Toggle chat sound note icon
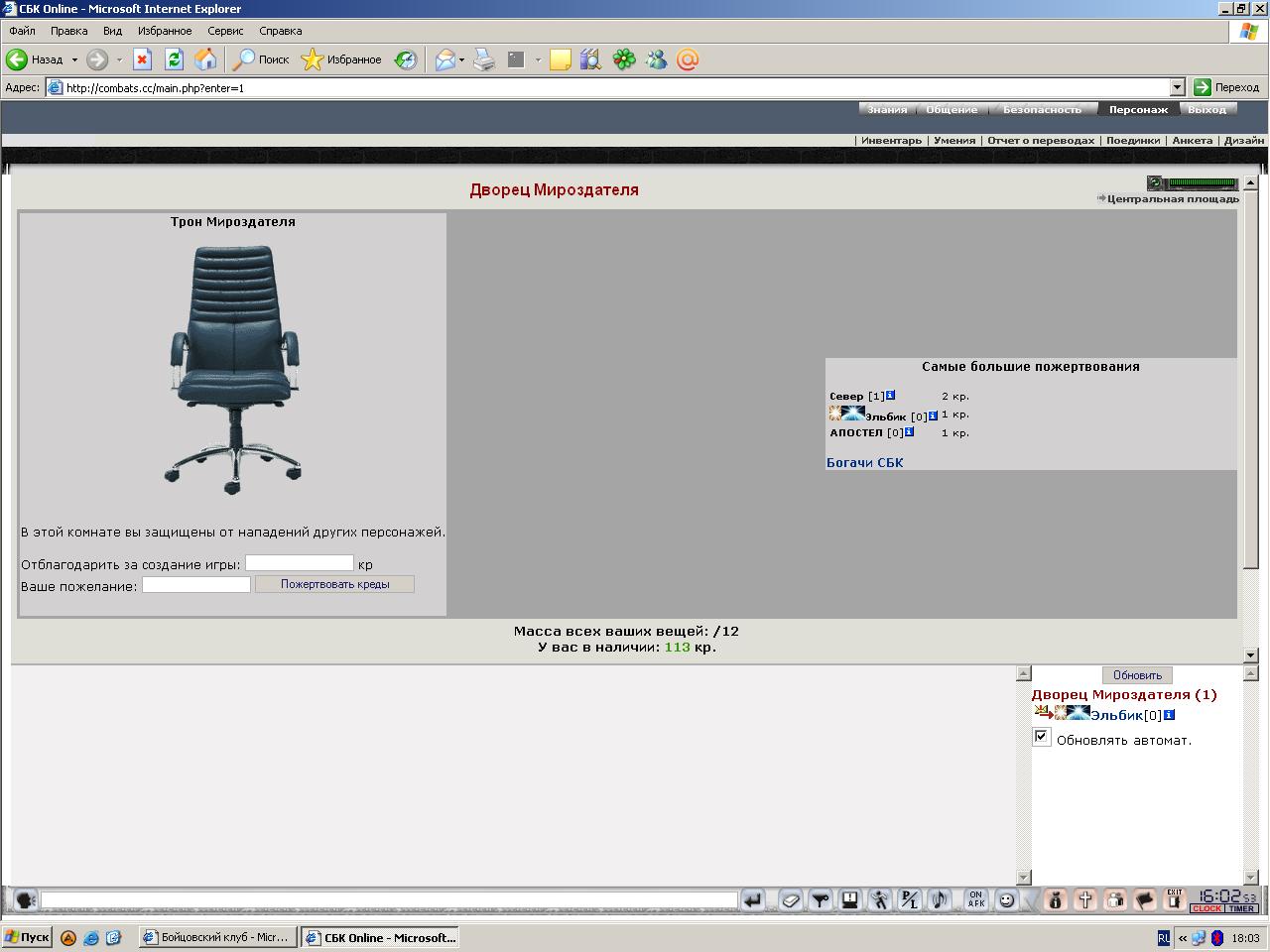 940,899
